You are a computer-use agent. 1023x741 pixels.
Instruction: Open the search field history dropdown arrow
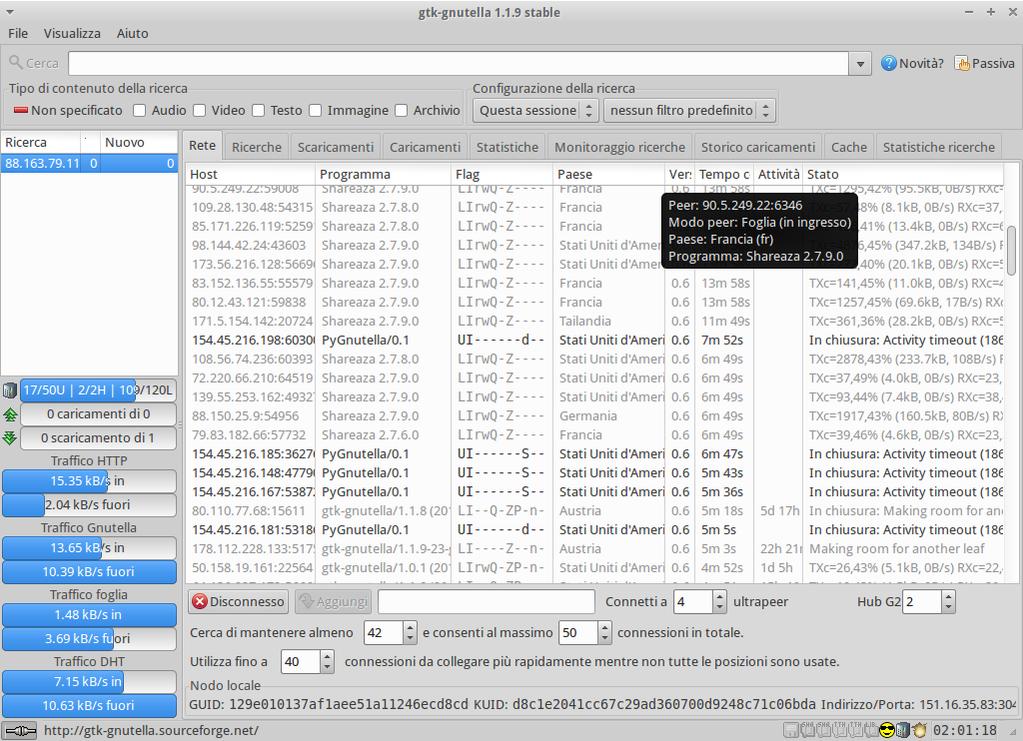pos(860,64)
